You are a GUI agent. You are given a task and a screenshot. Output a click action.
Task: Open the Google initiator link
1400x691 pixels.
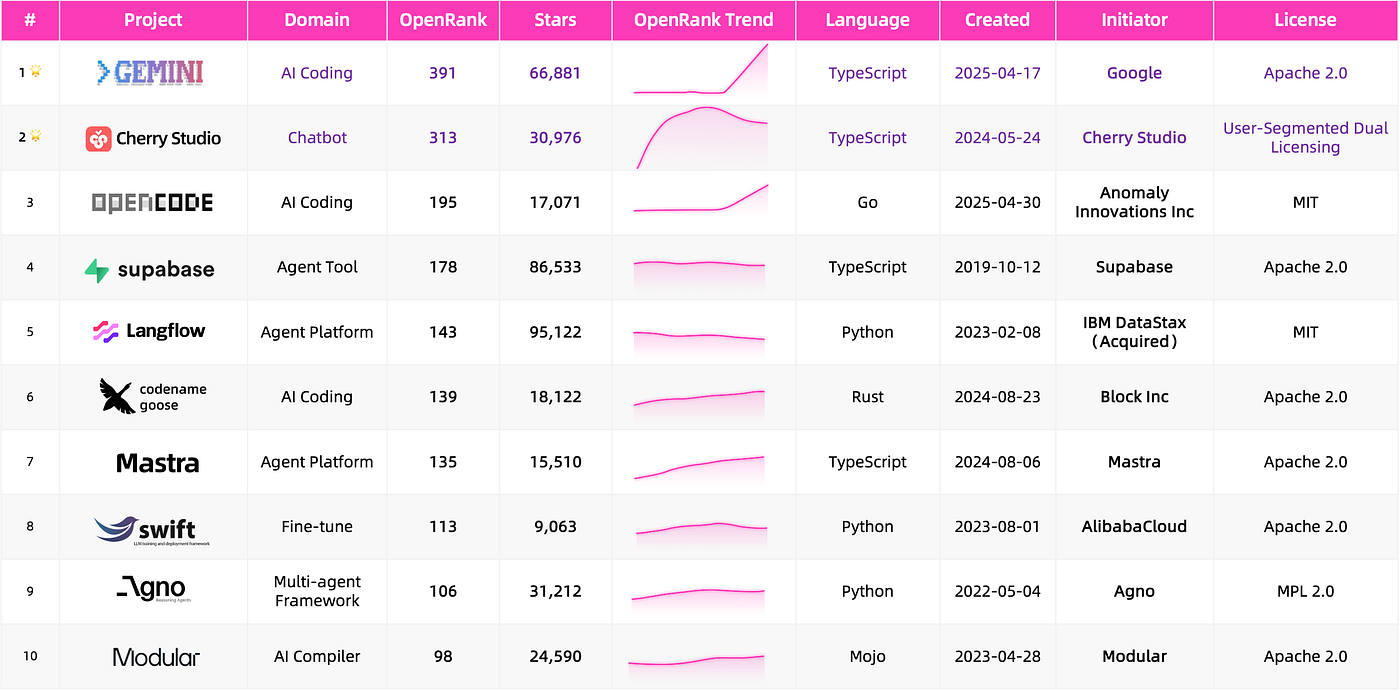coord(1134,73)
